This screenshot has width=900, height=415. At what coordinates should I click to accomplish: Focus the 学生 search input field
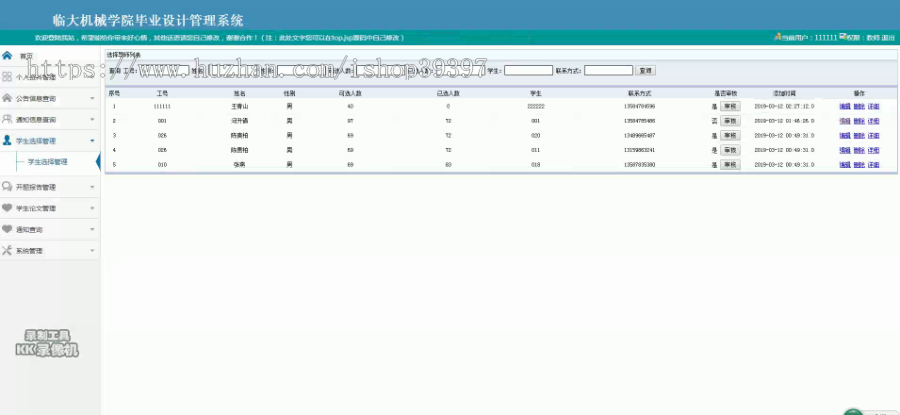(x=529, y=71)
